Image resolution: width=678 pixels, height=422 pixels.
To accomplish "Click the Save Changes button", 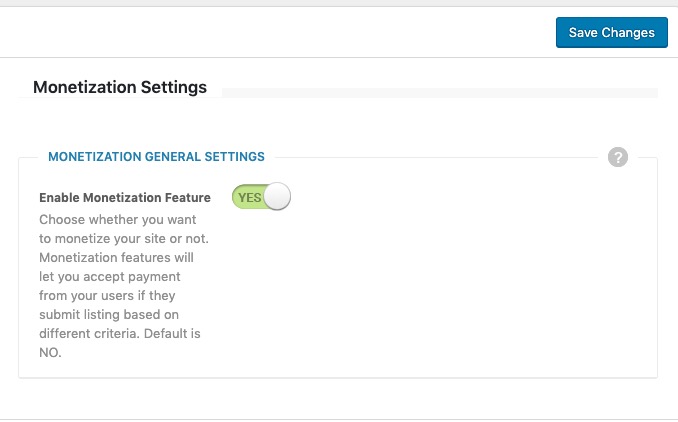I will pos(611,32).
